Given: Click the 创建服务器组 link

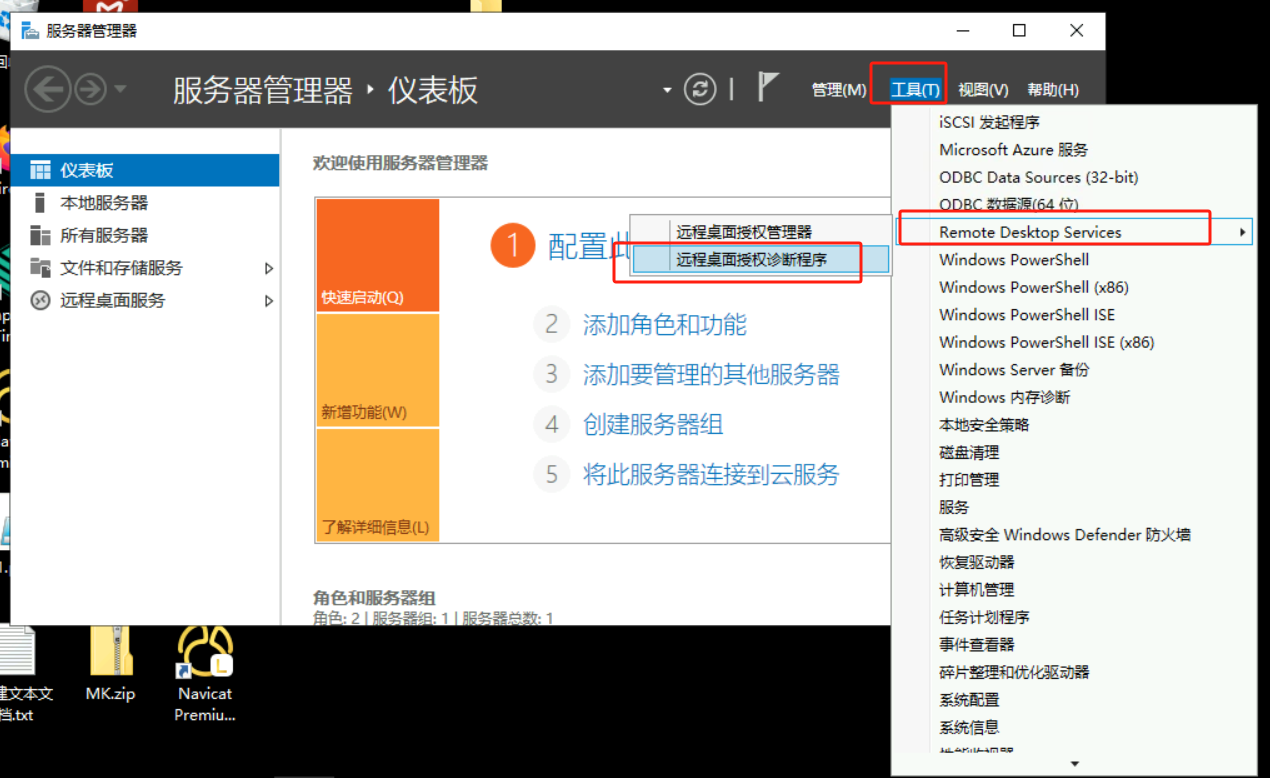Looking at the screenshot, I should (x=653, y=424).
